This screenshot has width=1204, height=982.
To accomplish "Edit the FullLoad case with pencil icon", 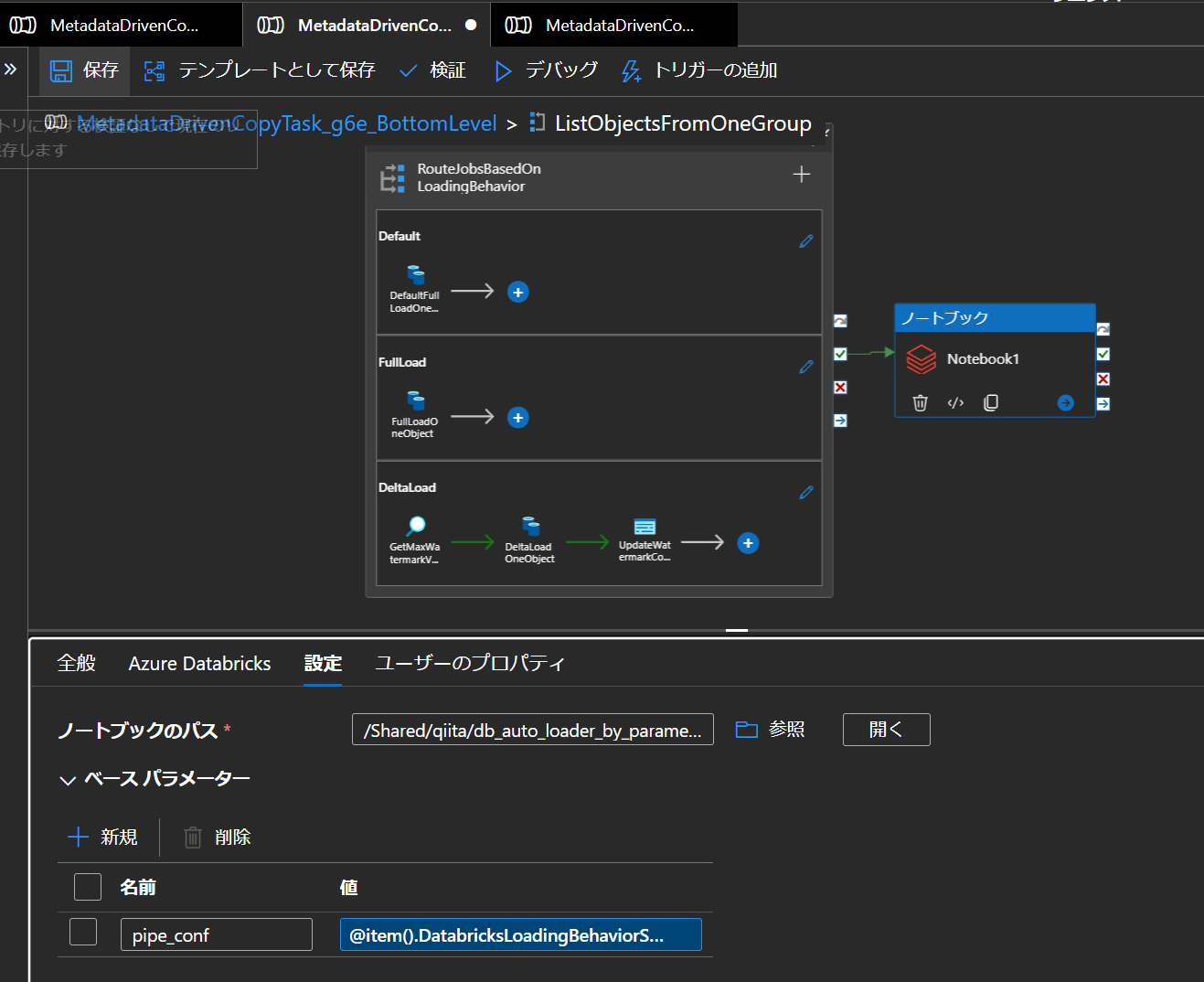I will coord(806,367).
